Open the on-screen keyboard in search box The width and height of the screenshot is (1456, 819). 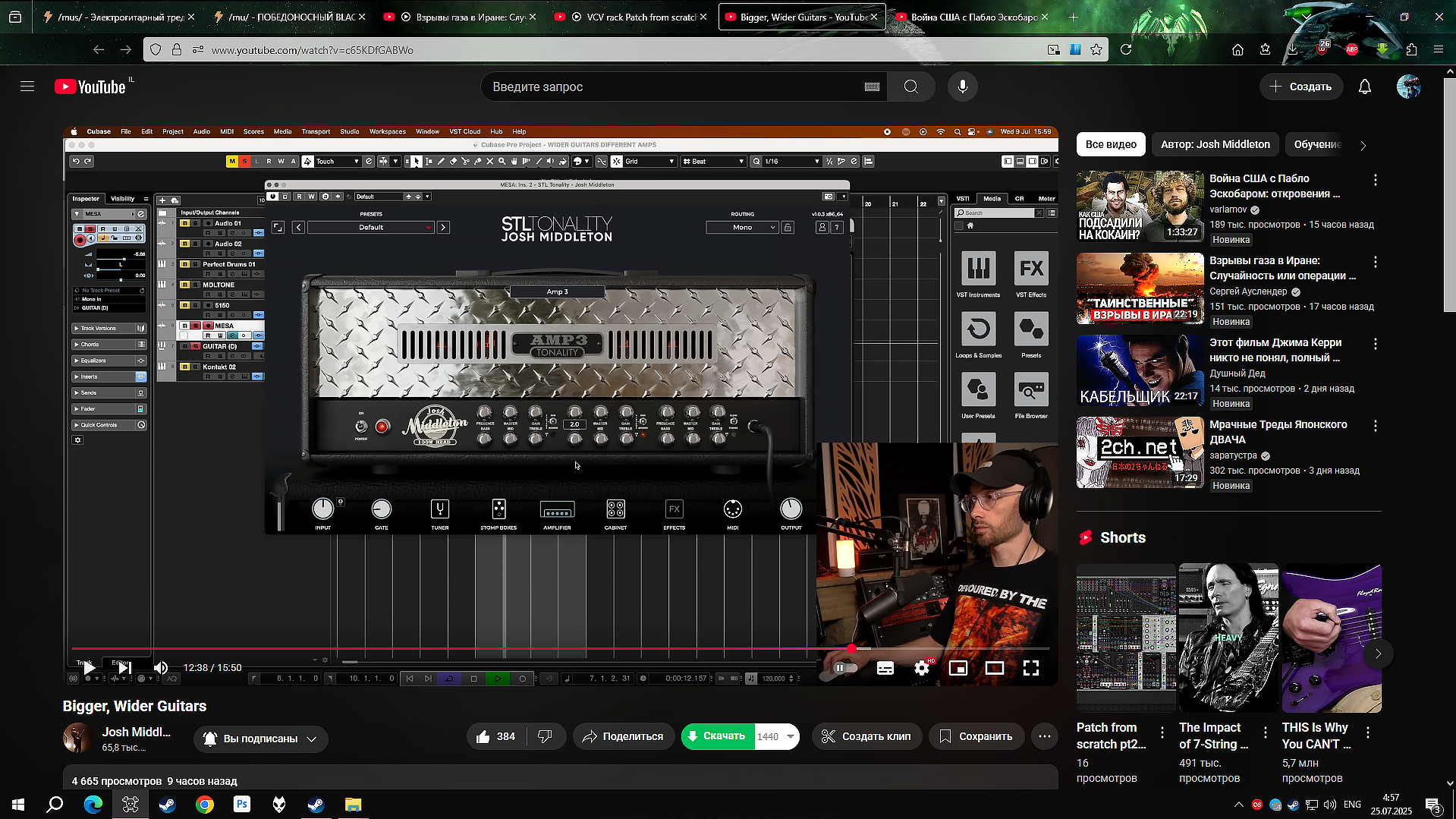872,87
